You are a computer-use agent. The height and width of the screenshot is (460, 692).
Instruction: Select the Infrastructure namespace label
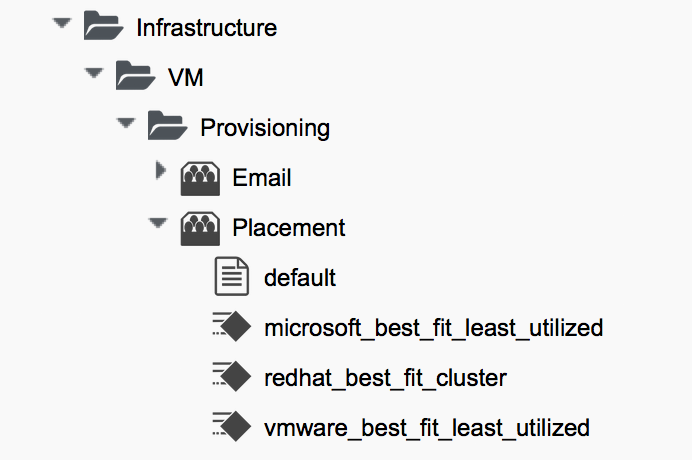pos(206,28)
